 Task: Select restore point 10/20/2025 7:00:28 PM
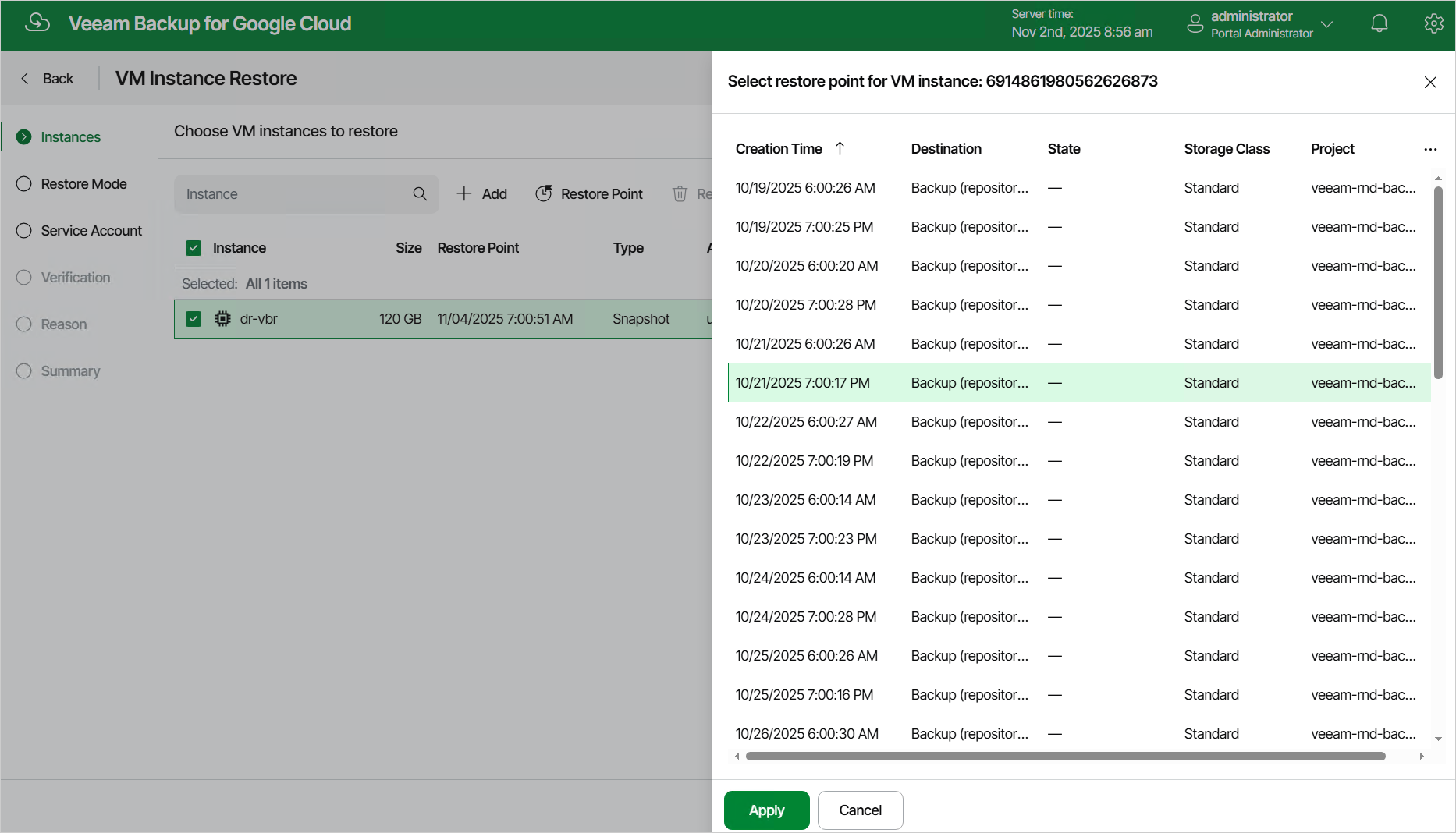[1079, 305]
